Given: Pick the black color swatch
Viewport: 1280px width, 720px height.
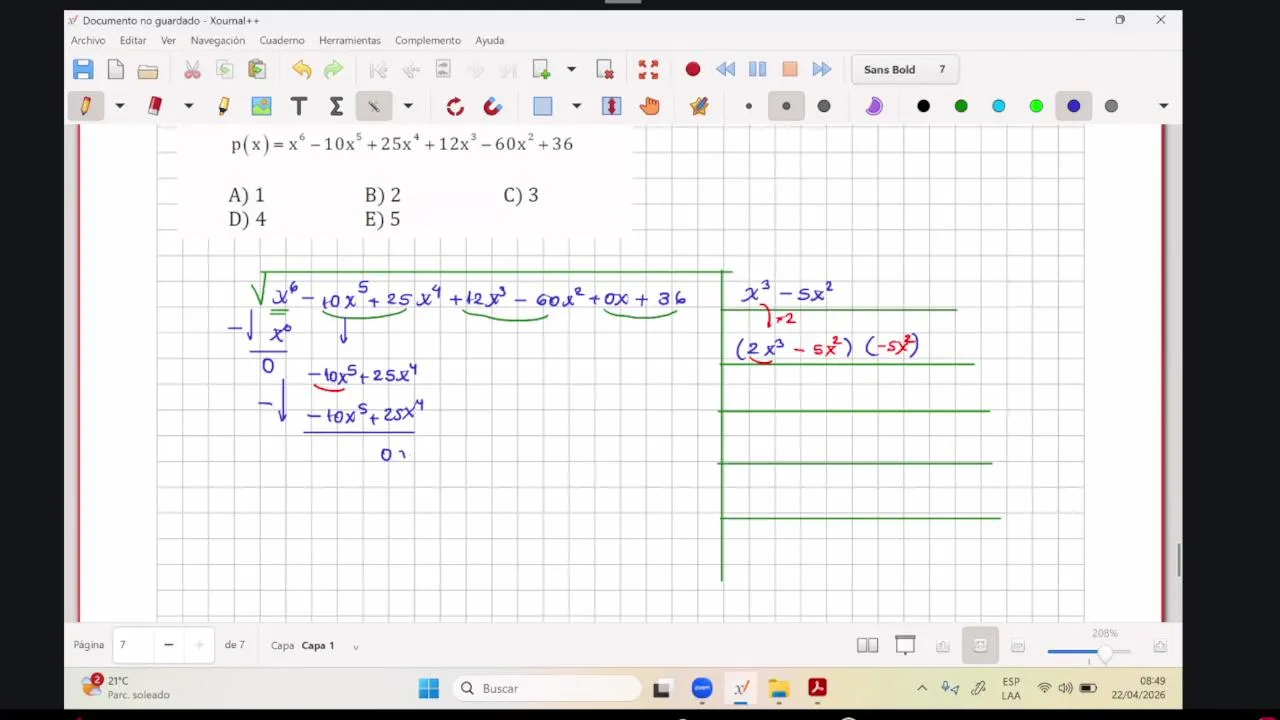Looking at the screenshot, I should pos(923,106).
